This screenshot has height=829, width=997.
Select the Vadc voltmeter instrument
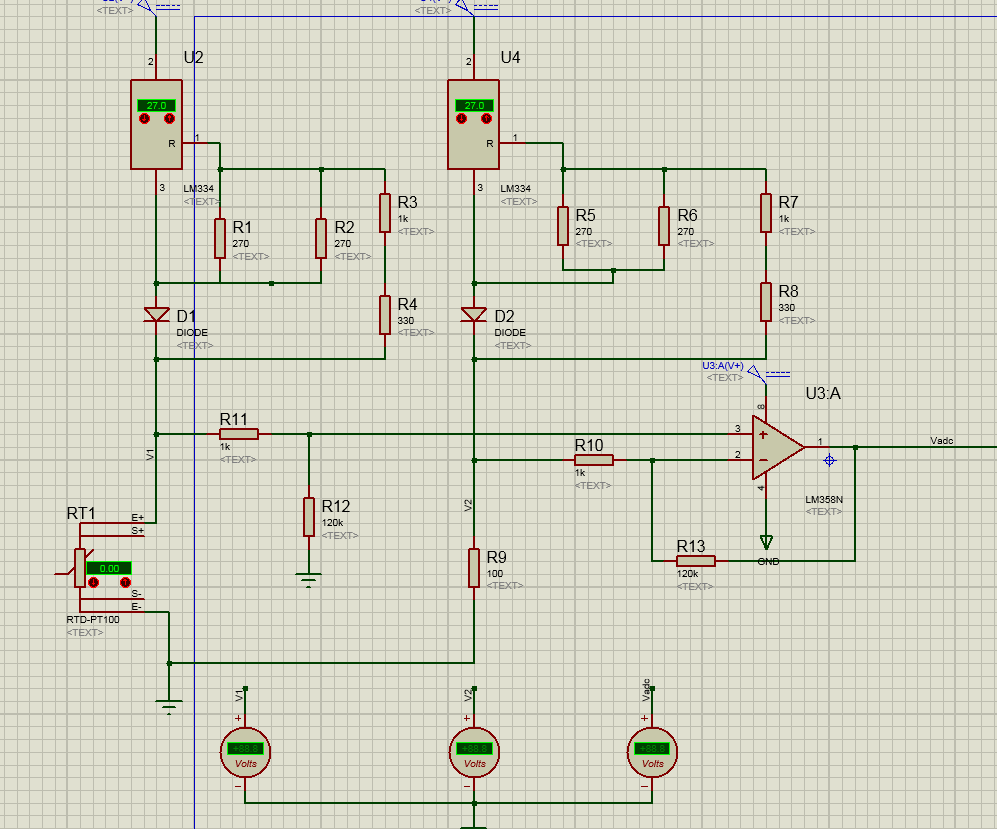(652, 753)
